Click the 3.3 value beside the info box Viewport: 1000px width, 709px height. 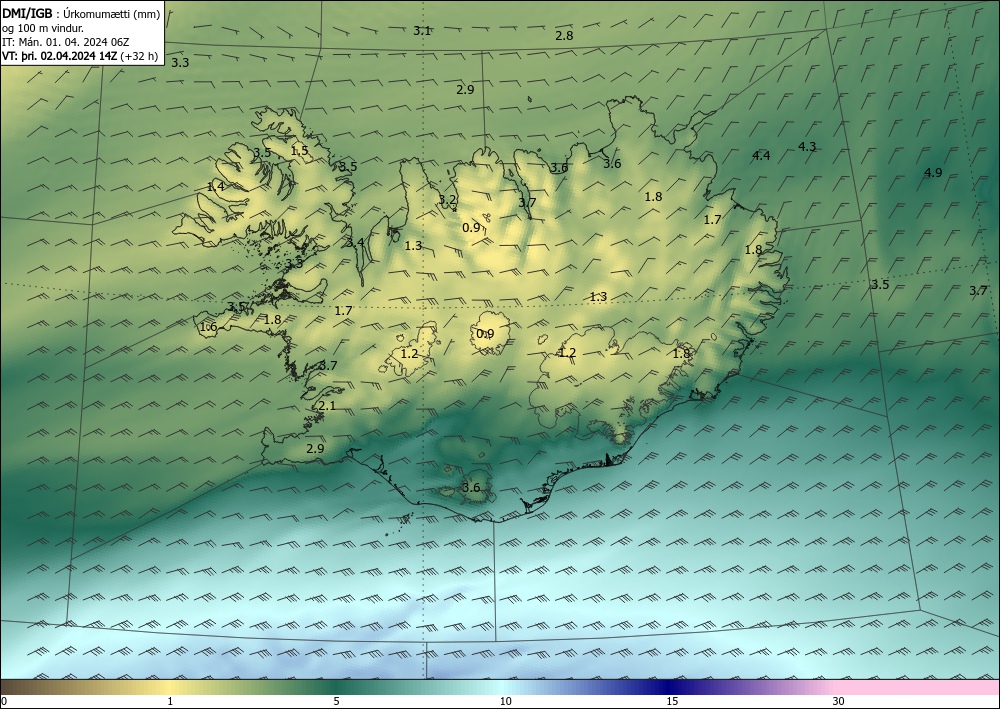[180, 62]
